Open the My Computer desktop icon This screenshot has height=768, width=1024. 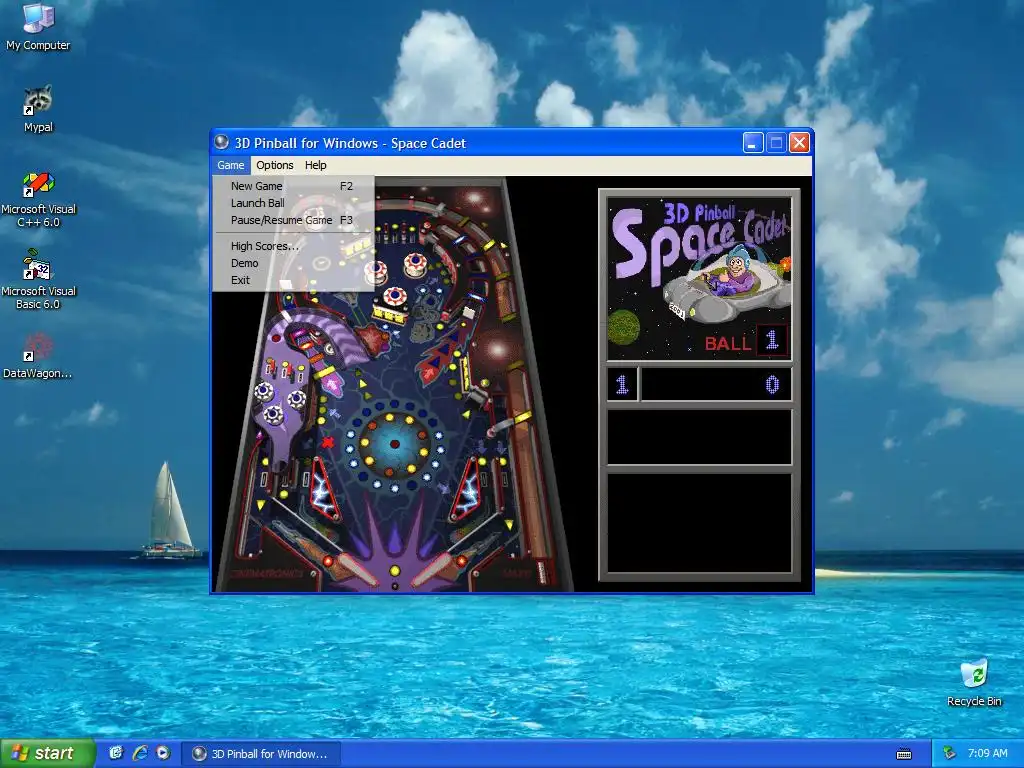pos(38,26)
